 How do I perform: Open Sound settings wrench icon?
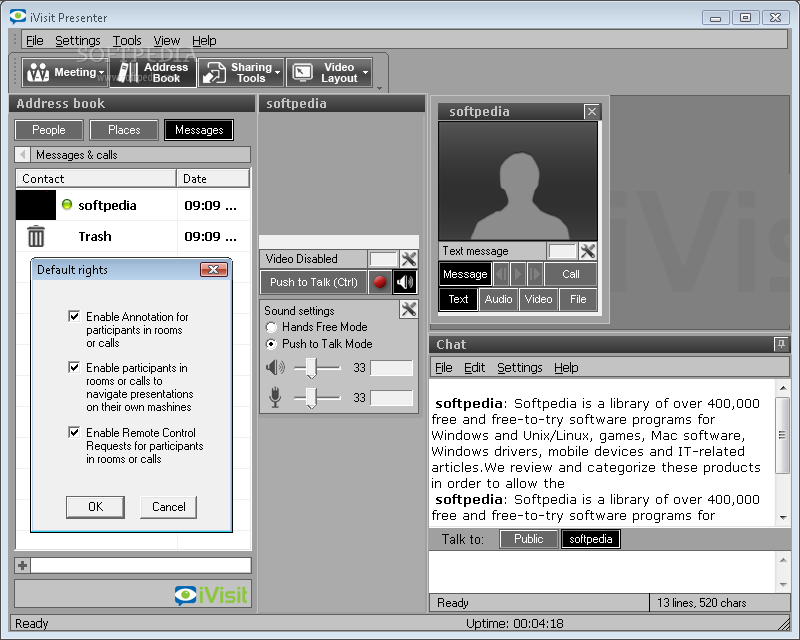tap(409, 309)
